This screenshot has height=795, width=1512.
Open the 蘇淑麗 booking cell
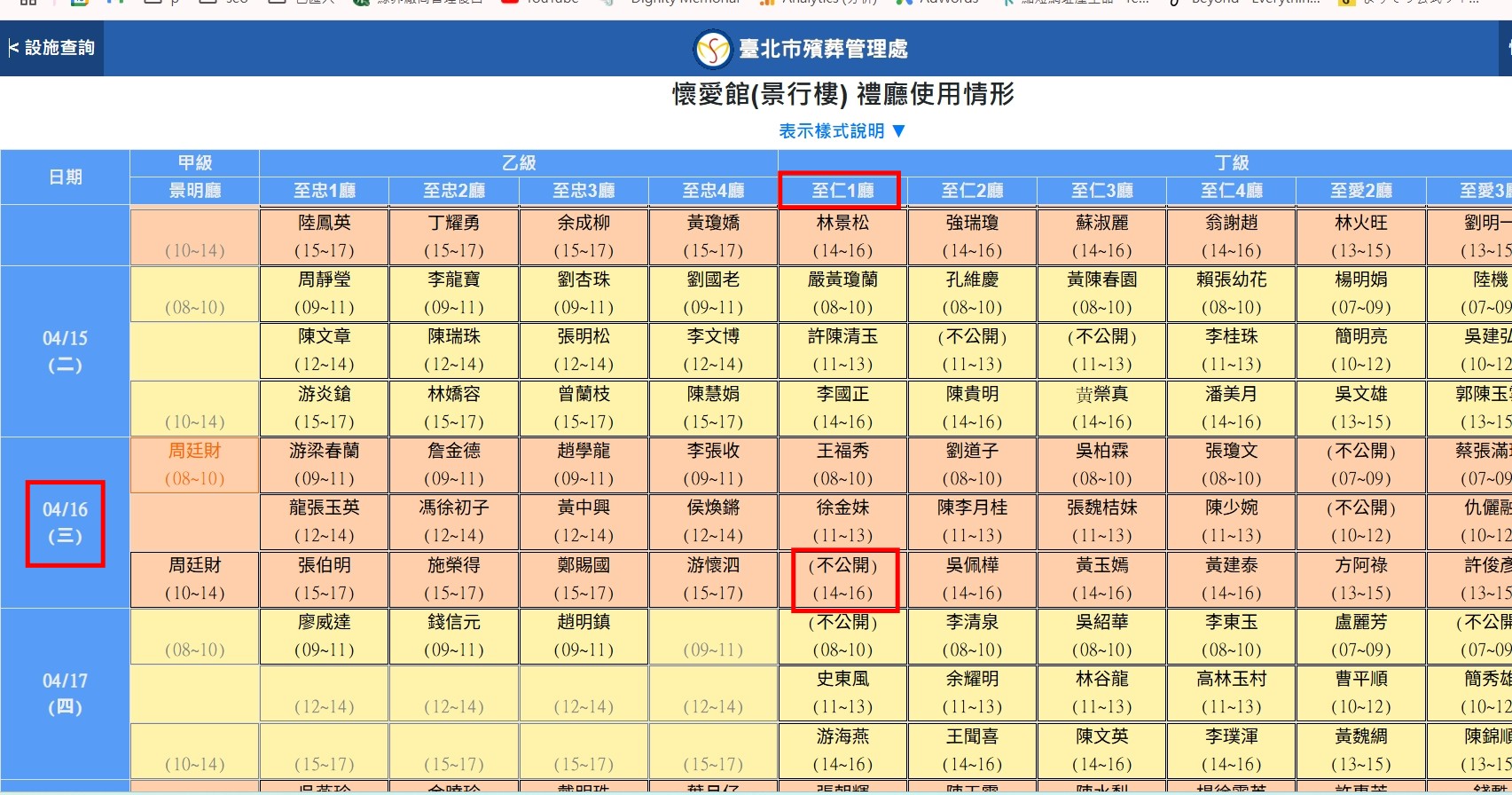1101,237
